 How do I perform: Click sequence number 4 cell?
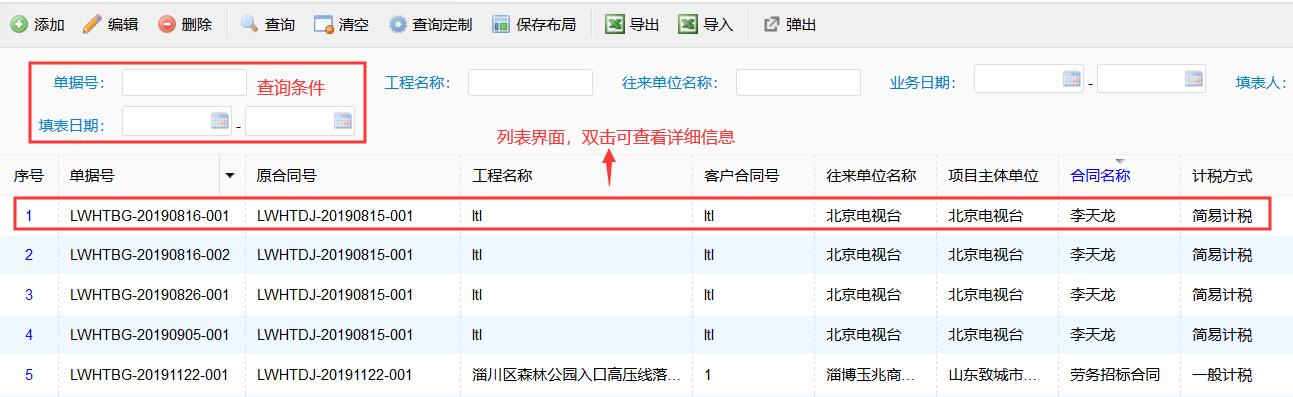click(x=29, y=335)
